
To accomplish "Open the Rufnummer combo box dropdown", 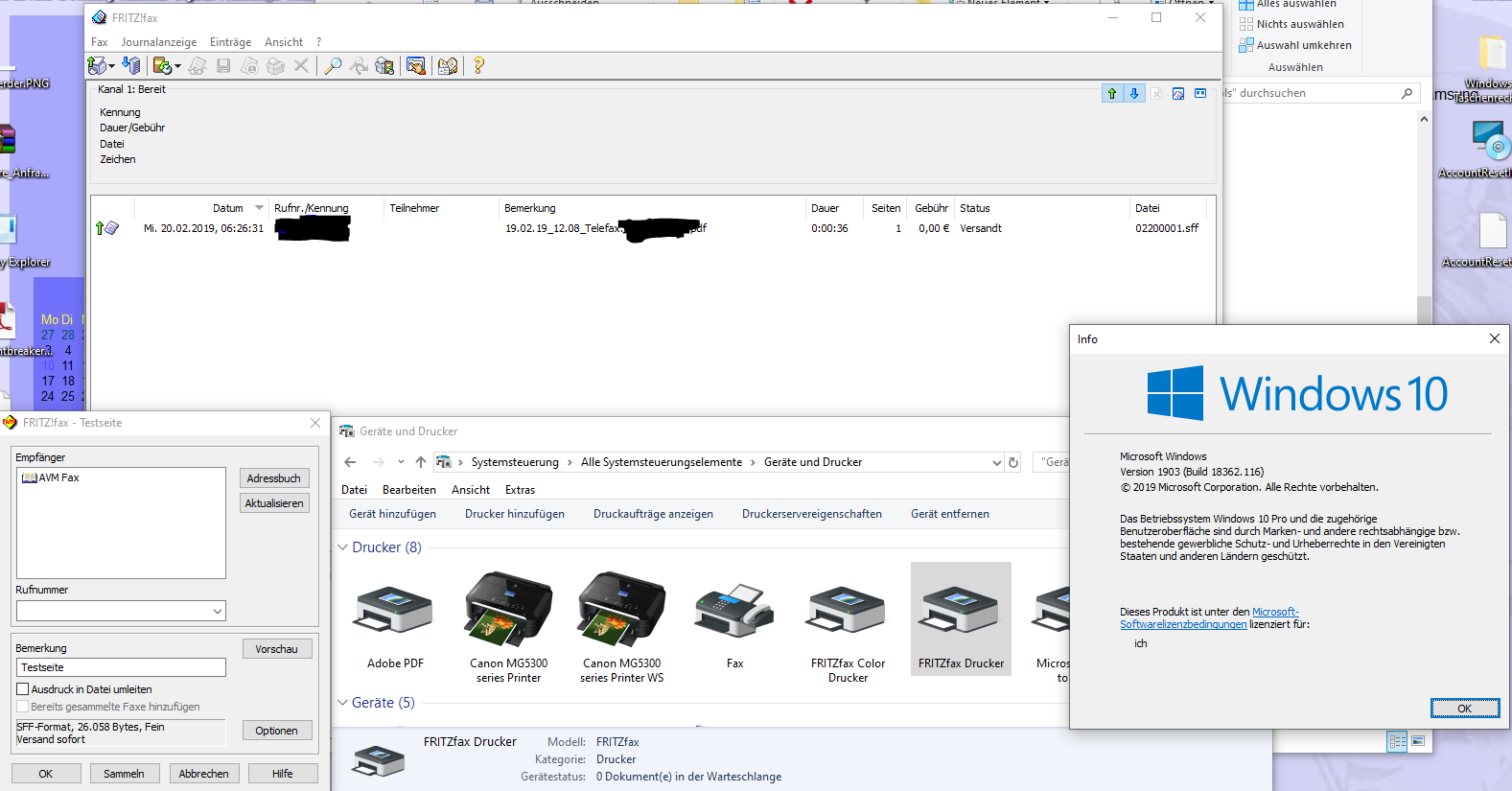I will point(218,611).
